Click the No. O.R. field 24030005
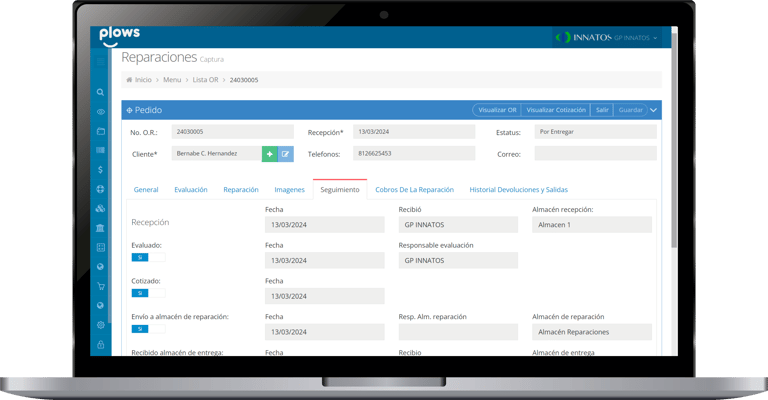 click(233, 132)
